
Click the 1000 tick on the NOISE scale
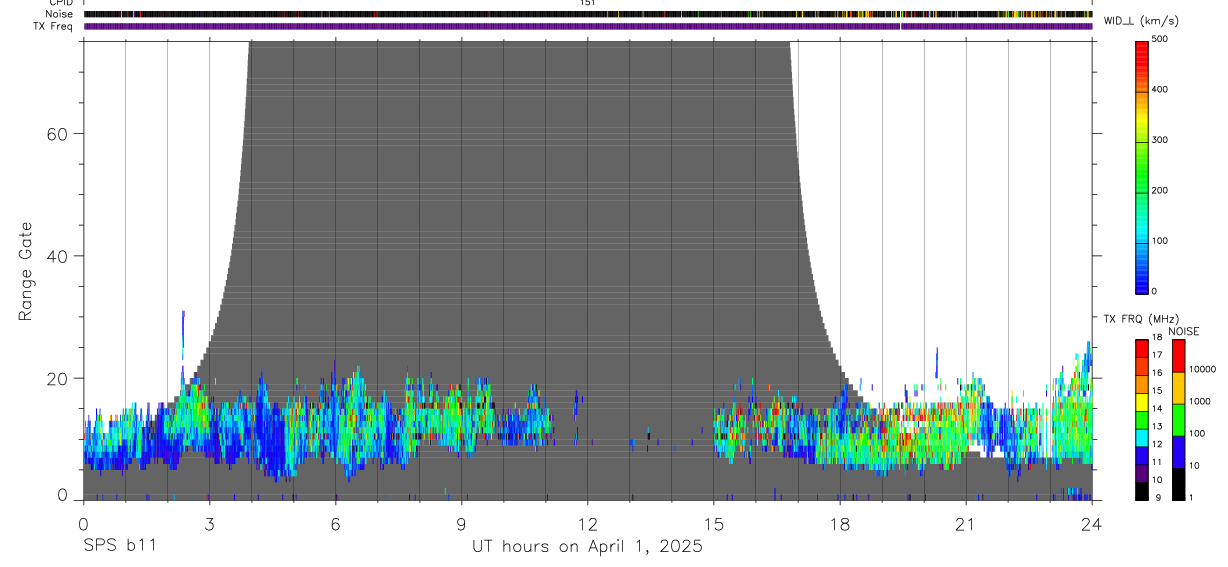[x=1199, y=401]
